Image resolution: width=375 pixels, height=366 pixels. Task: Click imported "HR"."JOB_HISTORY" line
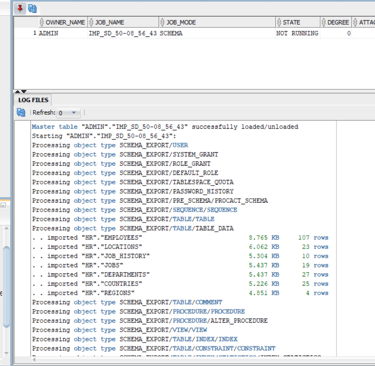180,256
